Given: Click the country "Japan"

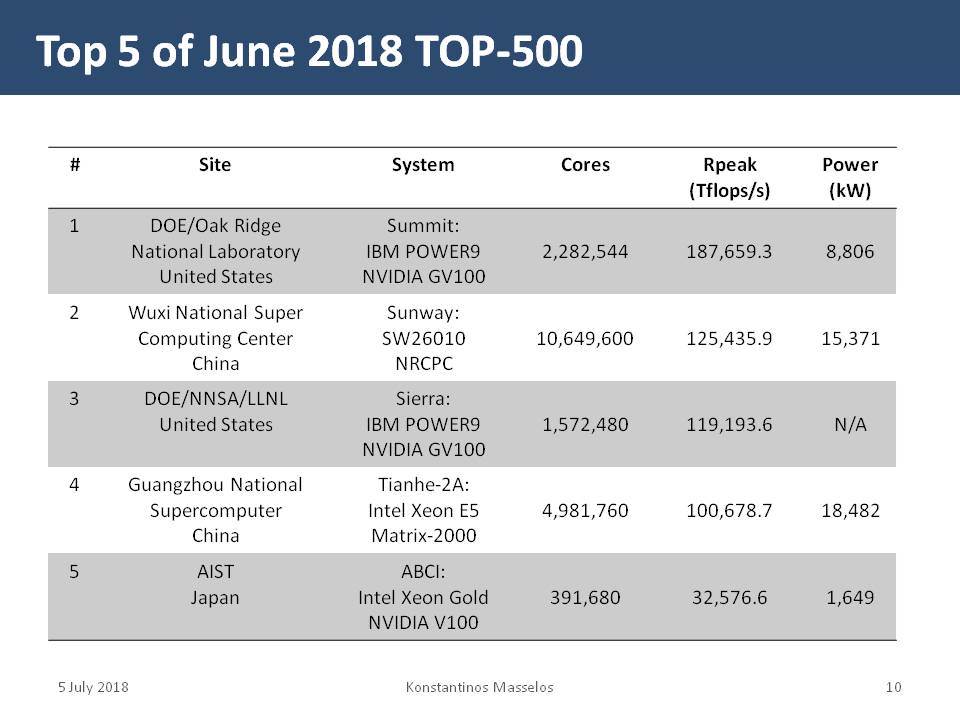Looking at the screenshot, I should click(x=215, y=598).
